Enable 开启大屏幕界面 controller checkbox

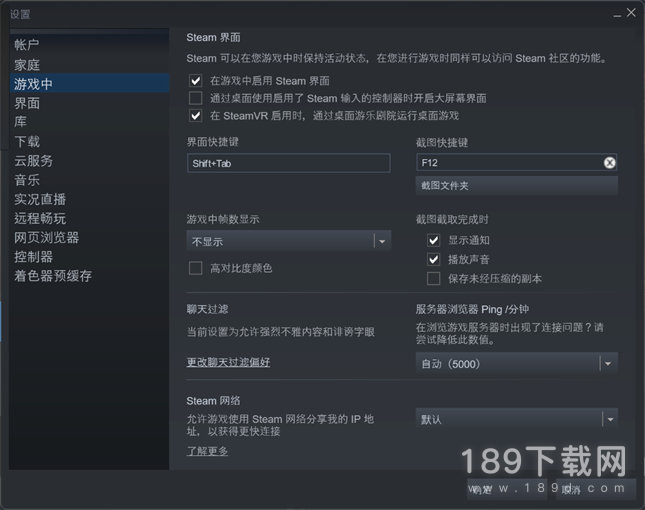click(195, 98)
